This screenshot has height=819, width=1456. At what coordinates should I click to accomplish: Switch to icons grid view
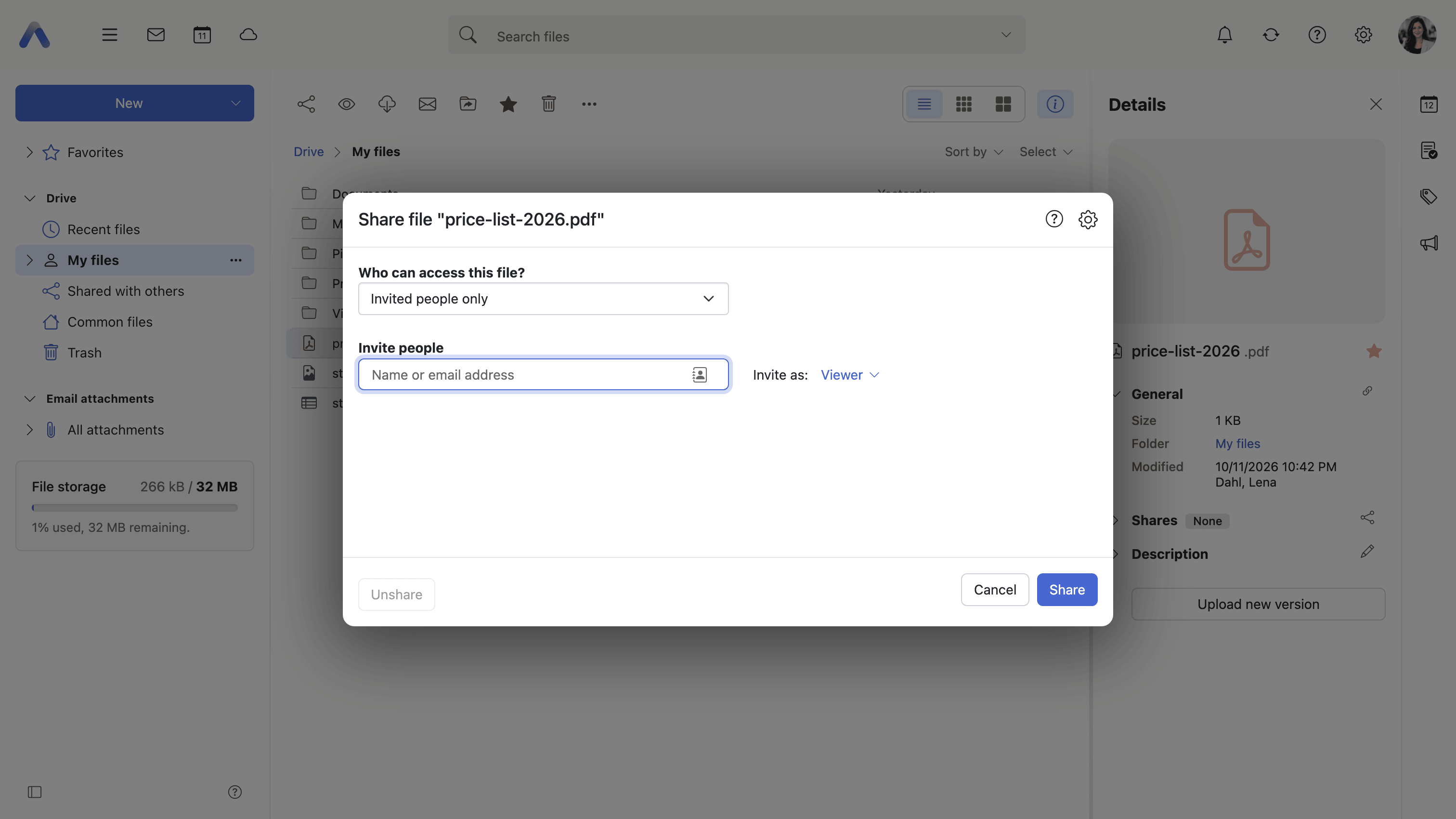[964, 104]
